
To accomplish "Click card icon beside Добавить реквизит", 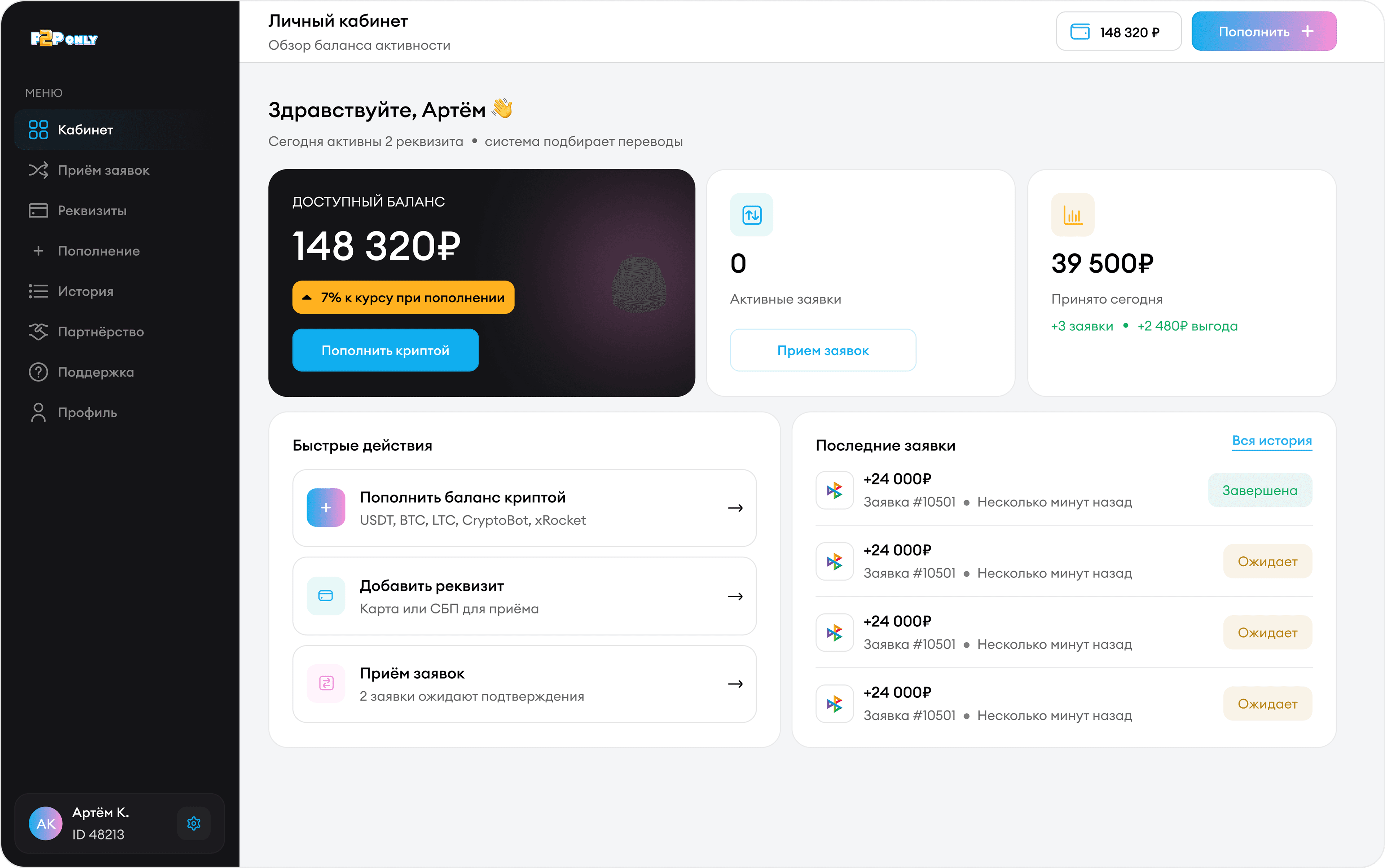I will [326, 596].
